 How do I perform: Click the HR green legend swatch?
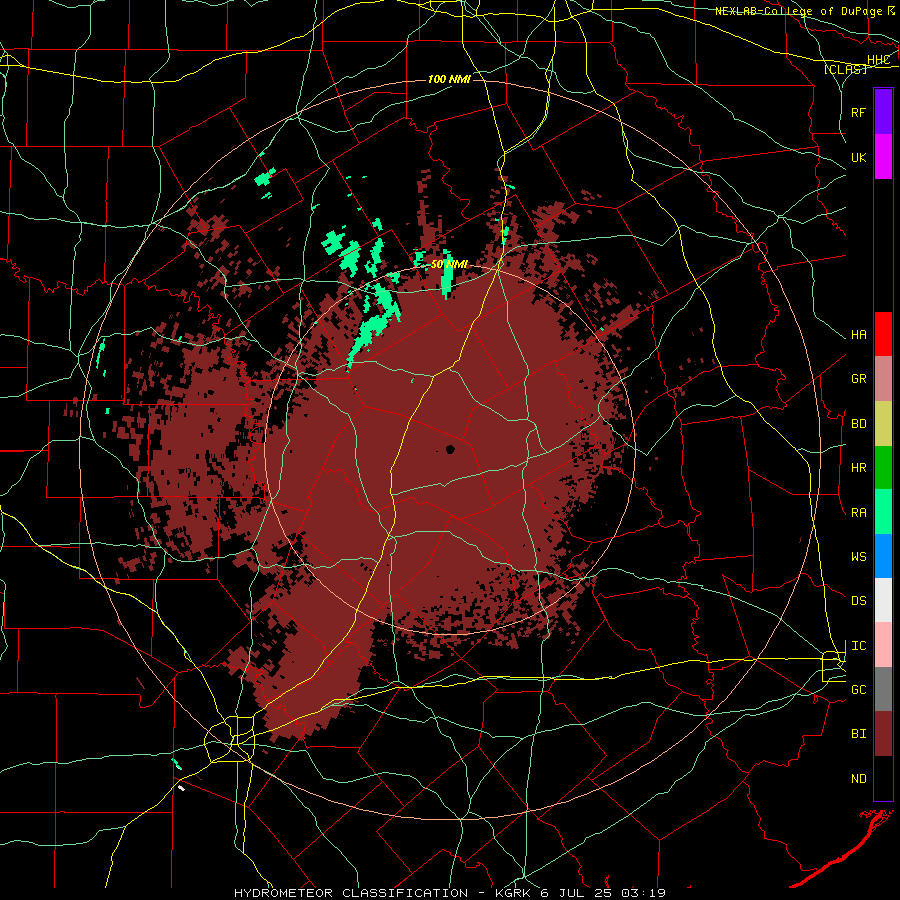883,468
